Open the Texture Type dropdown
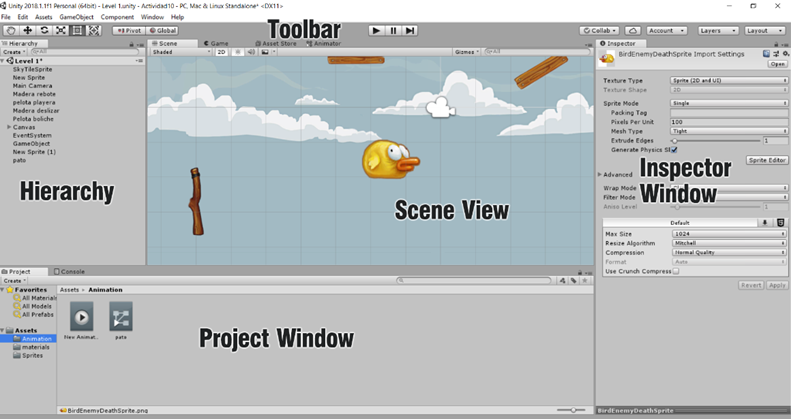Screen dimensions: 791x419 [729, 80]
